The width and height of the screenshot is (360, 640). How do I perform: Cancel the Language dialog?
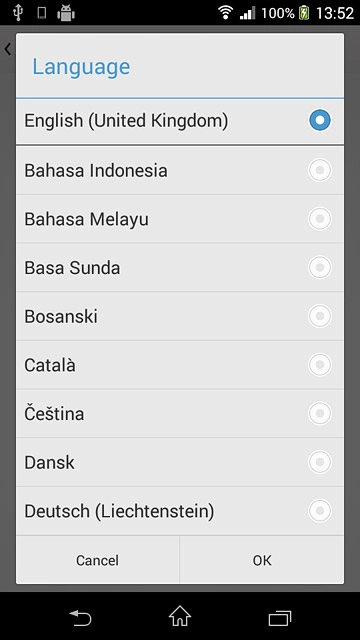point(98,560)
